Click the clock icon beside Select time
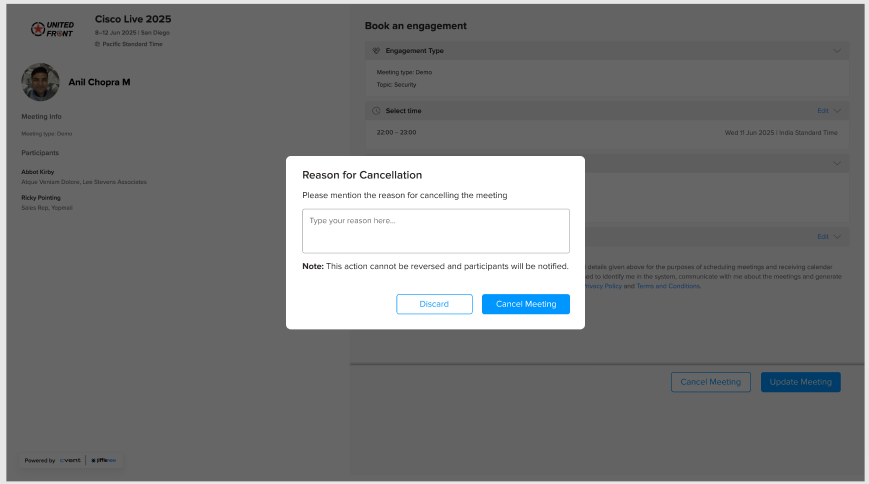 click(x=376, y=111)
